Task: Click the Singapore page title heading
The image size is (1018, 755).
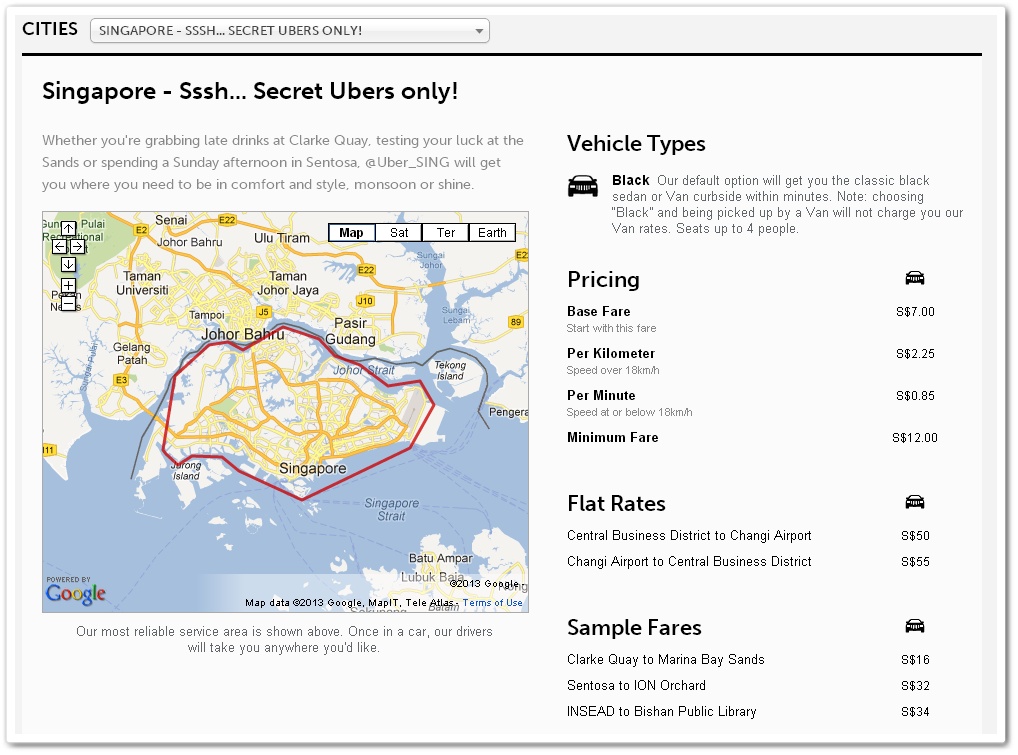Action: (250, 91)
